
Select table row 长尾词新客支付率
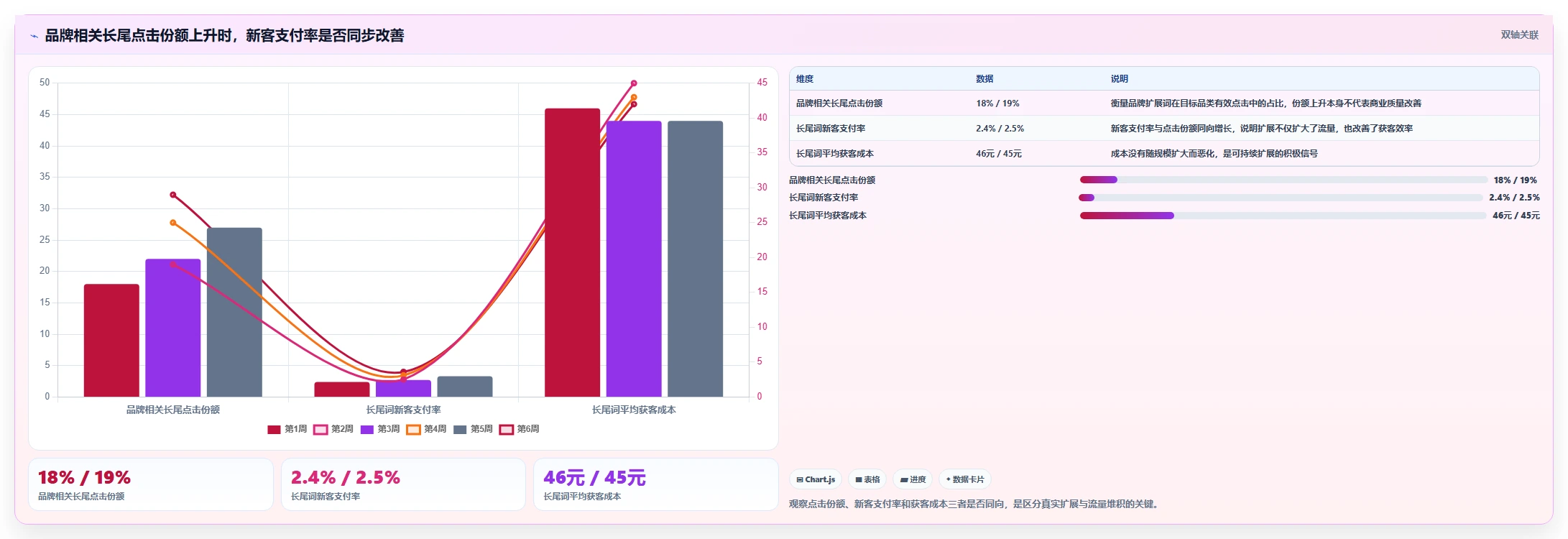click(x=1164, y=129)
